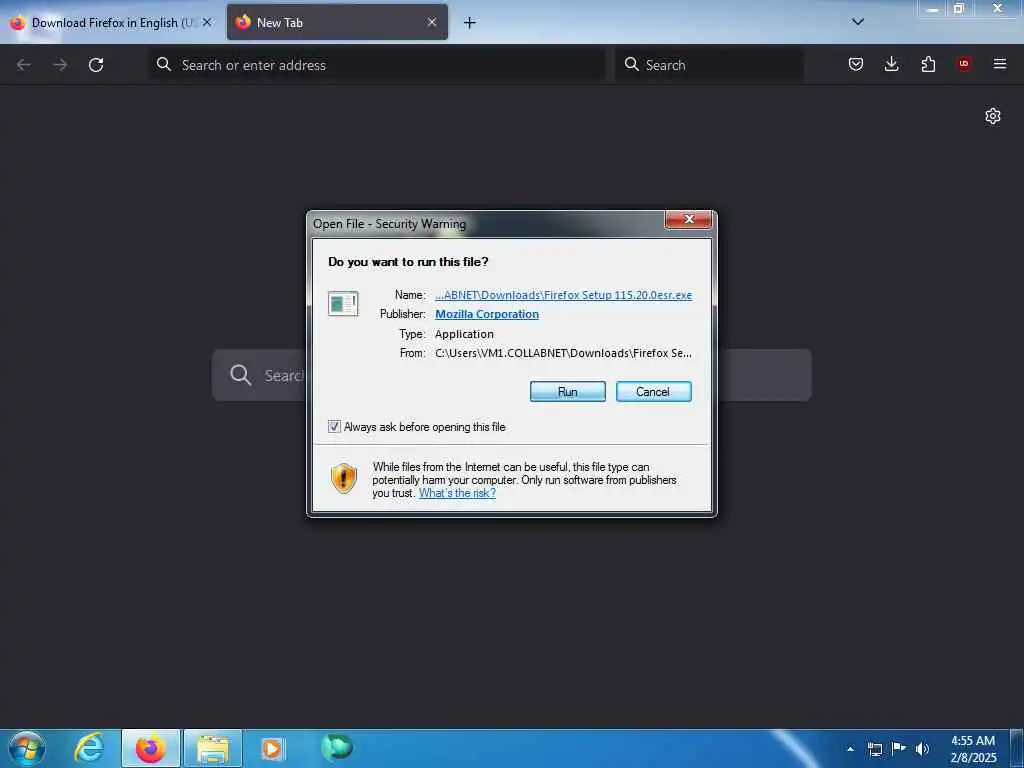The width and height of the screenshot is (1024, 768).
Task: Open a new tab with the plus button
Action: [x=470, y=23]
